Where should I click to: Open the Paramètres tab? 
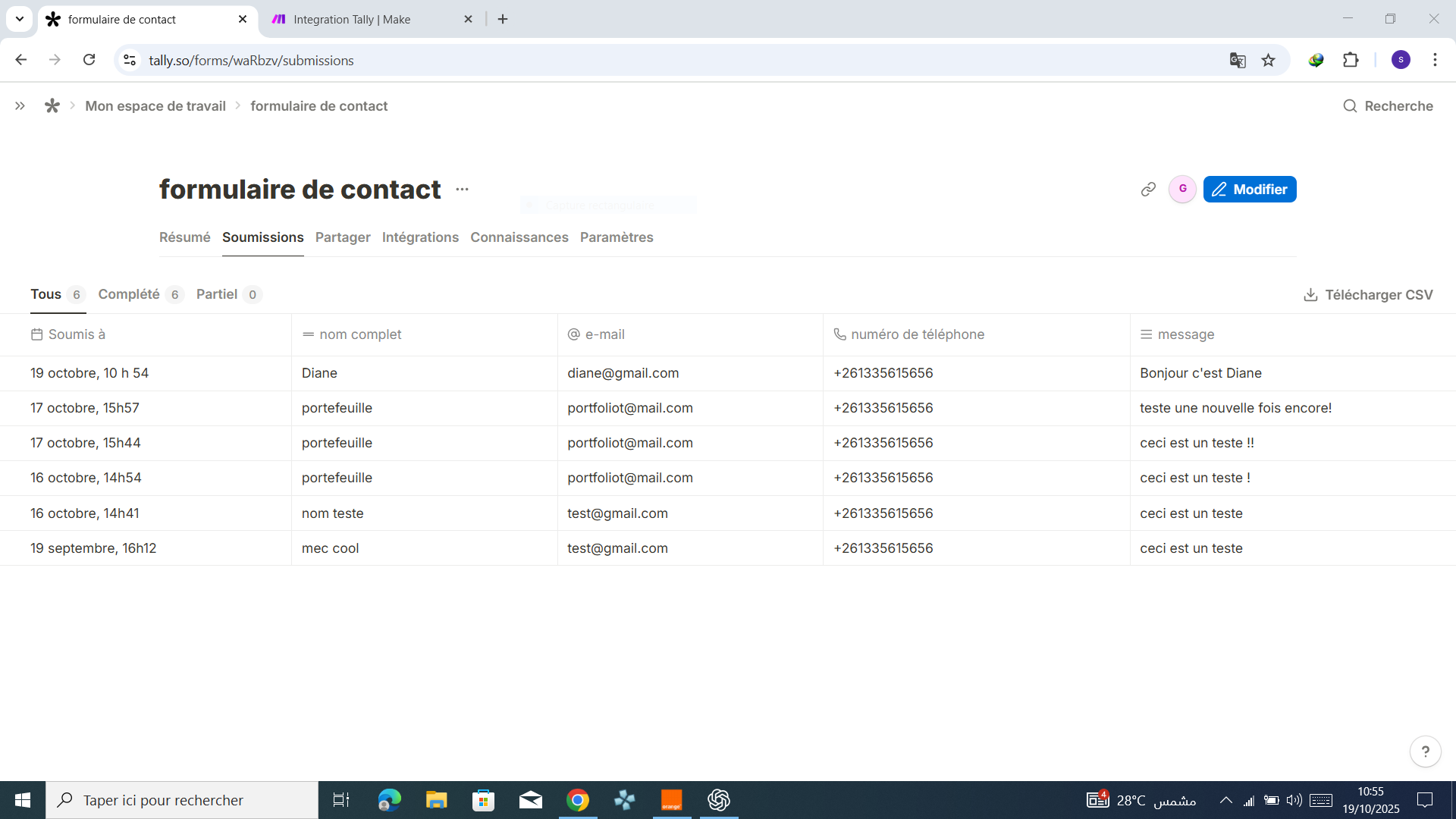pyautogui.click(x=616, y=237)
